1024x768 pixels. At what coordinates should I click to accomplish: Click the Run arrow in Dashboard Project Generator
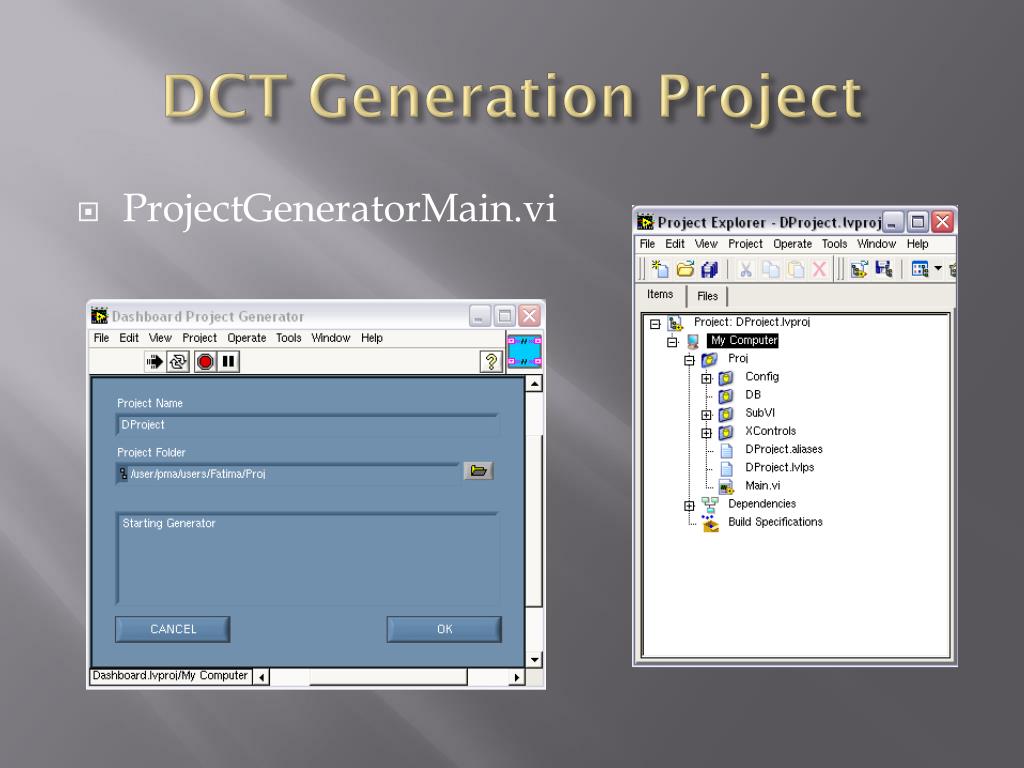155,361
